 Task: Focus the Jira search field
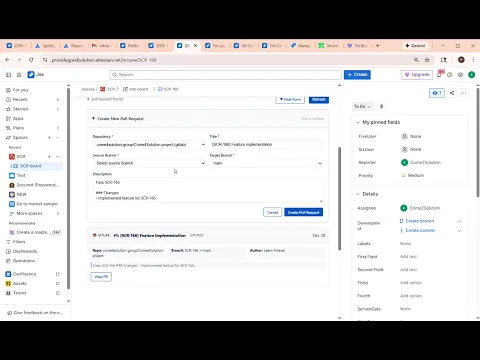coord(226,75)
